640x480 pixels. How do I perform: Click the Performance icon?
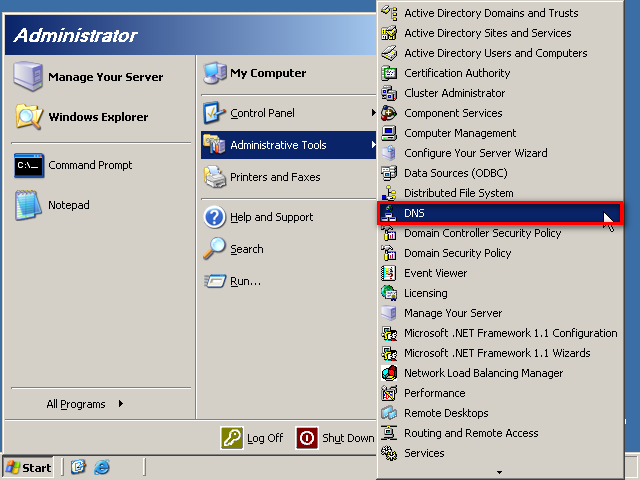point(389,393)
